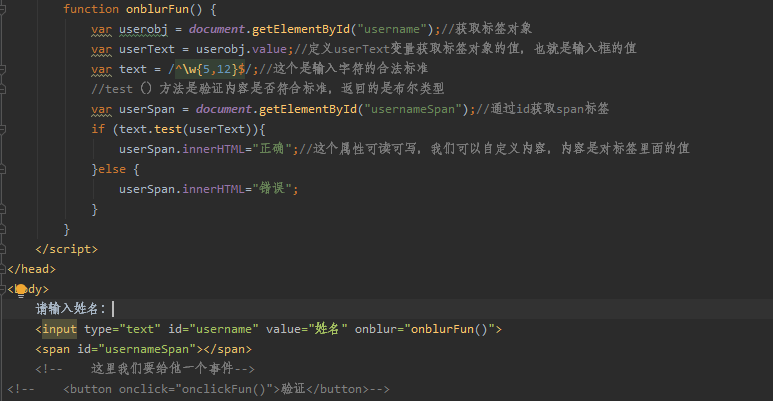
Task: Click the yellow lightbulb intention icon
Action: (x=21, y=290)
